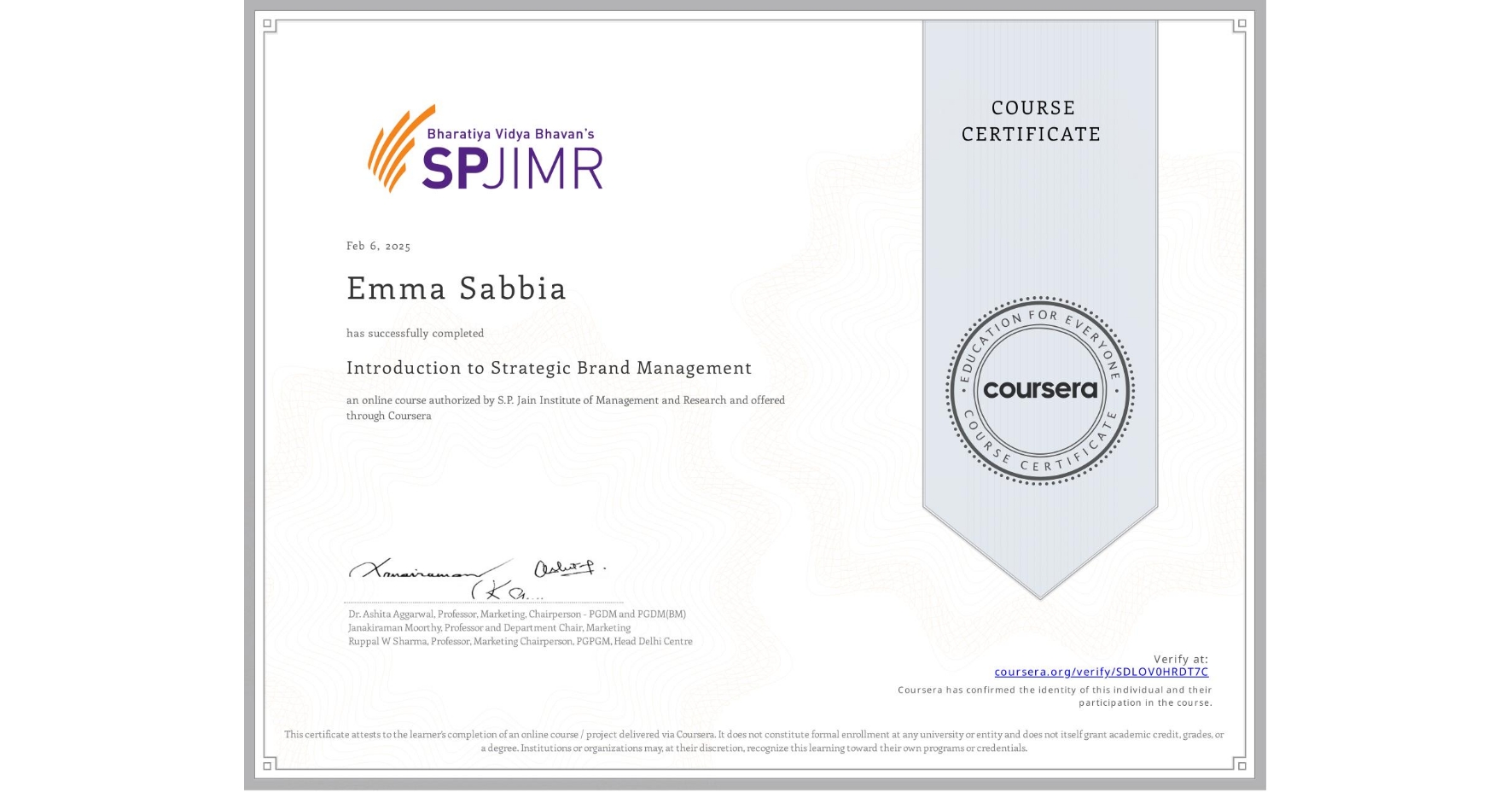Click Dr. Ashita Aggarwal's credential line
The image size is (1512, 792).
click(516, 614)
